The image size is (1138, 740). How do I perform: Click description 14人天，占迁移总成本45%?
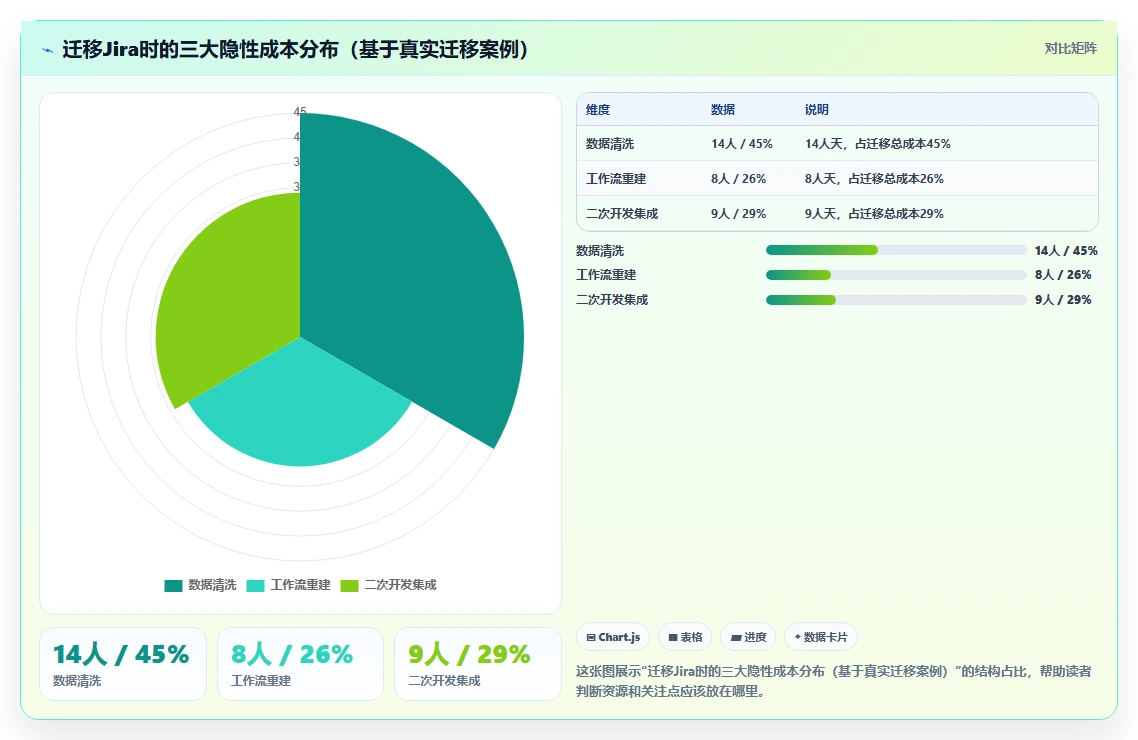coord(877,144)
